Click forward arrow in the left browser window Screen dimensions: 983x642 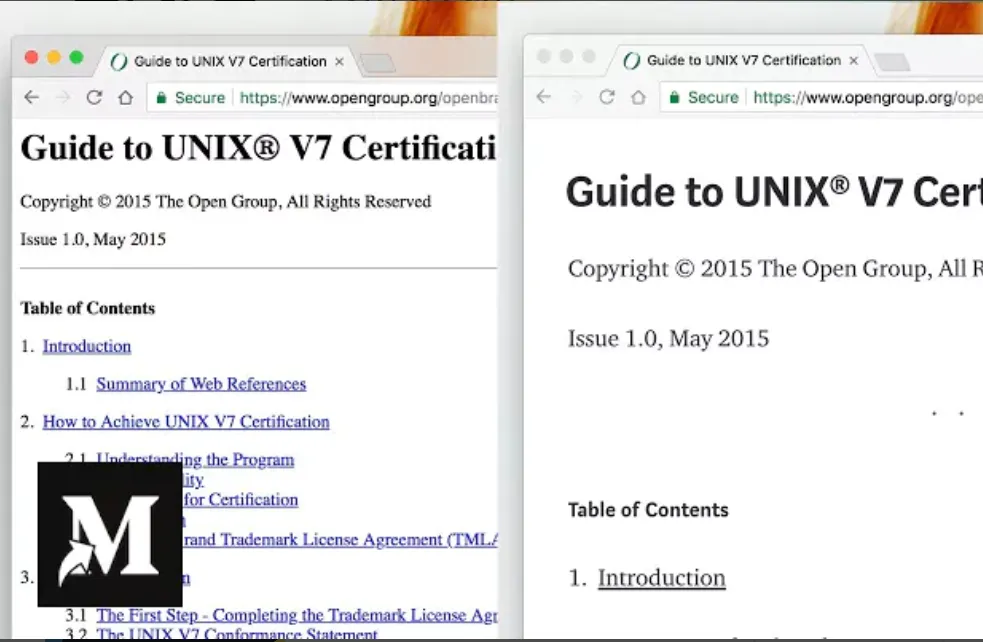[63, 97]
